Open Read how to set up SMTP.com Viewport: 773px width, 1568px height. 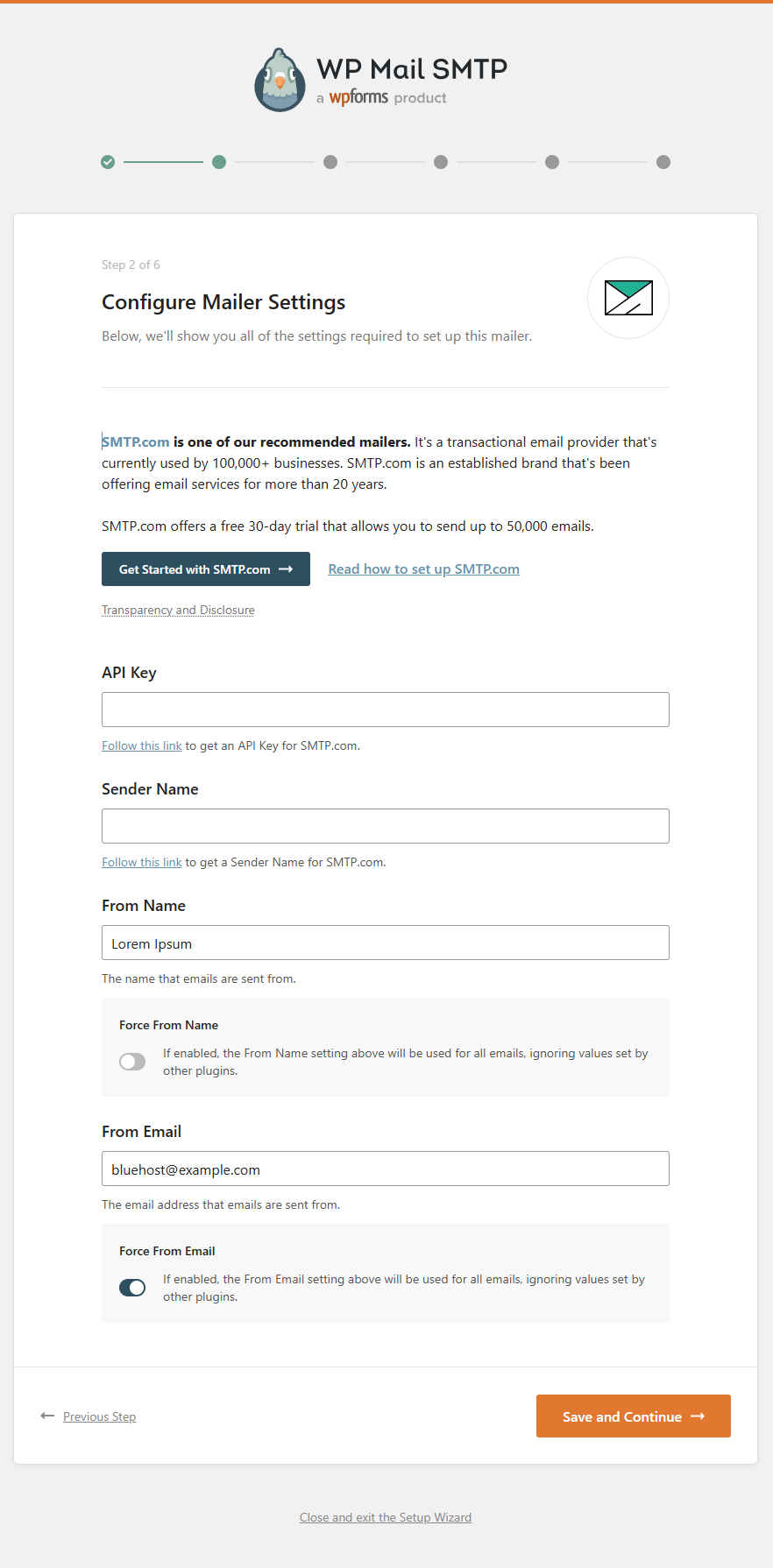click(x=423, y=569)
